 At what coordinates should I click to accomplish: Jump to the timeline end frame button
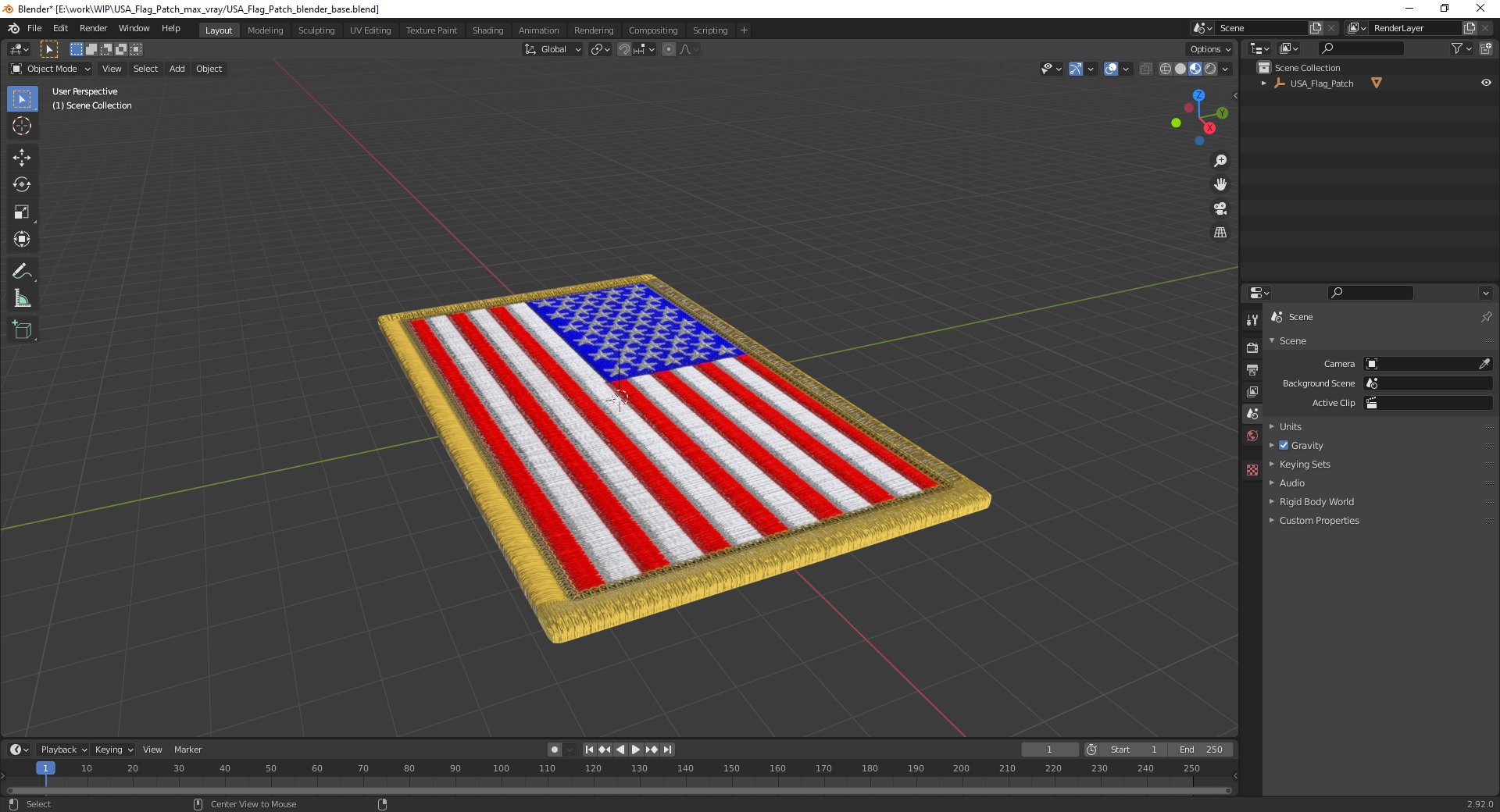[667, 750]
